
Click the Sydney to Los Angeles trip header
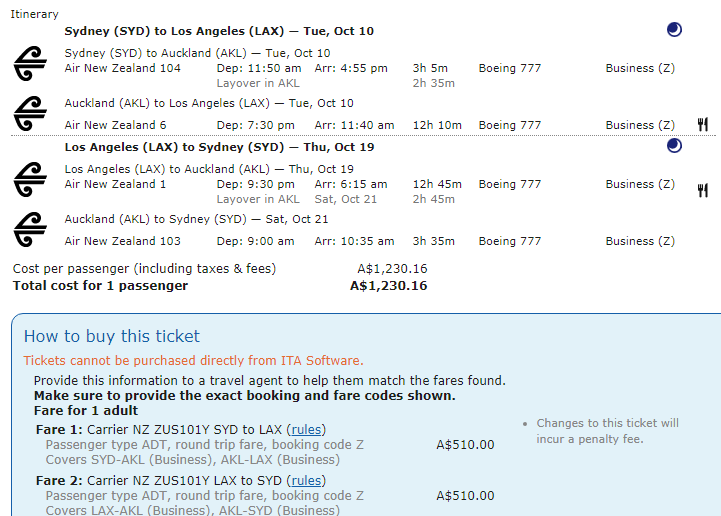coord(219,31)
